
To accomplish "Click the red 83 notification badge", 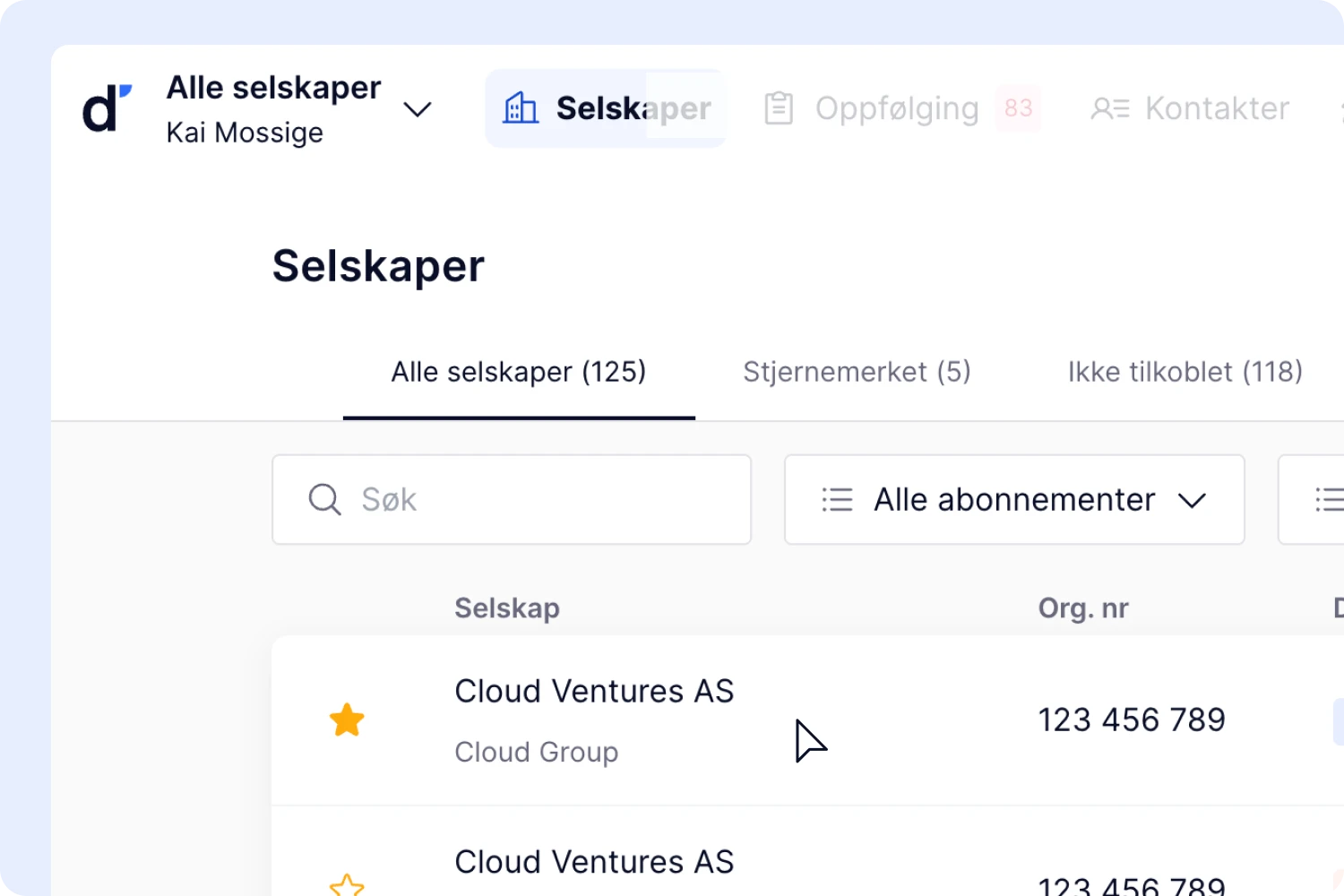I will [x=1018, y=108].
